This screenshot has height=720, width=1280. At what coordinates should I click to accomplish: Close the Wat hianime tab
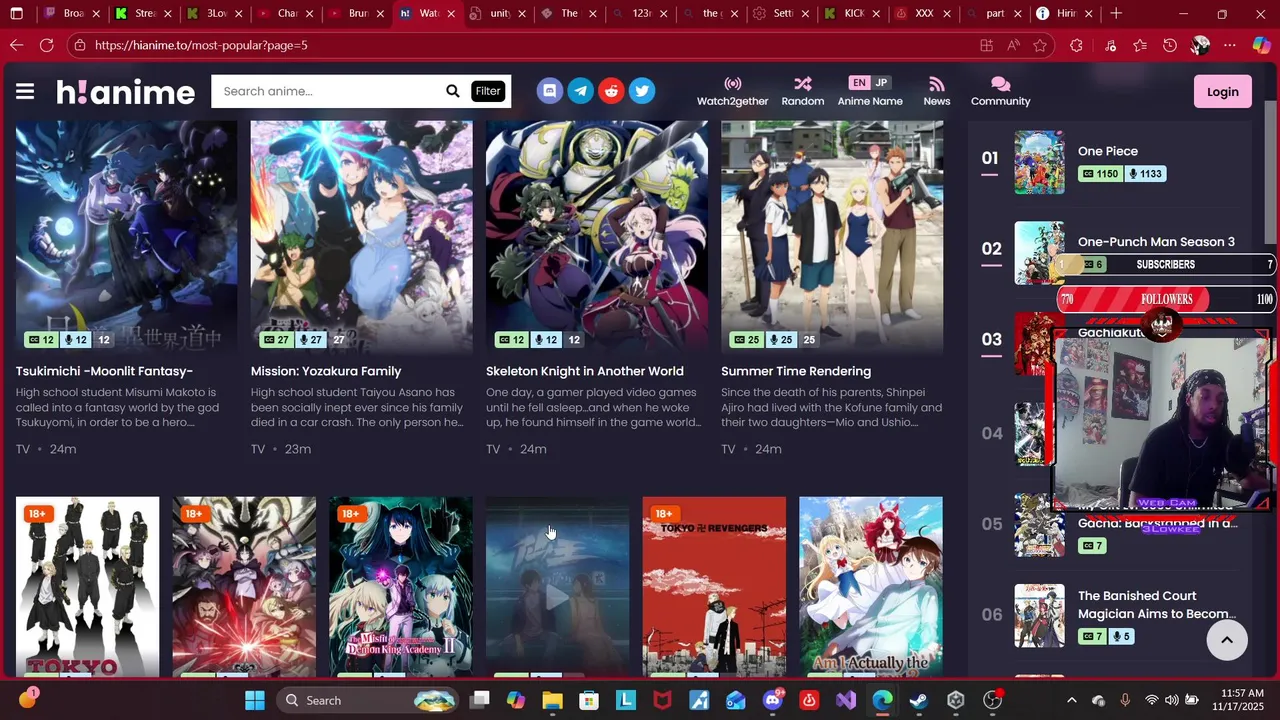click(451, 14)
